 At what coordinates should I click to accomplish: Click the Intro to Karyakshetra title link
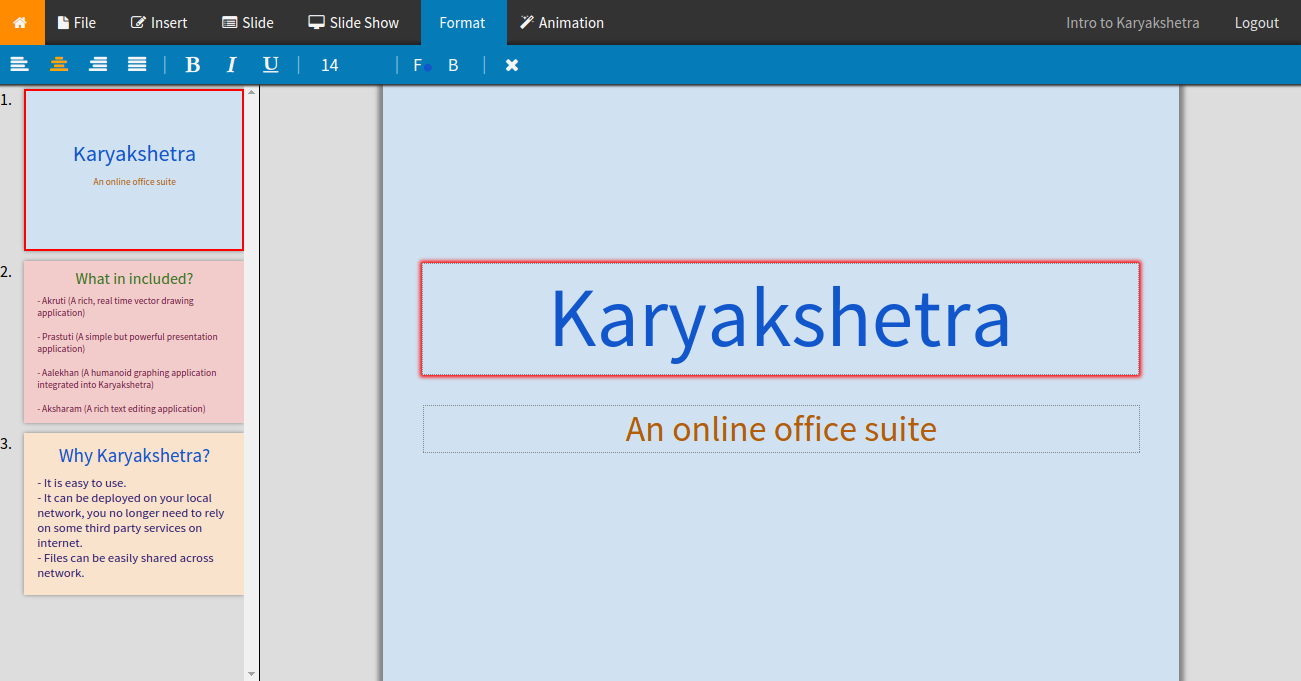coord(1133,21)
